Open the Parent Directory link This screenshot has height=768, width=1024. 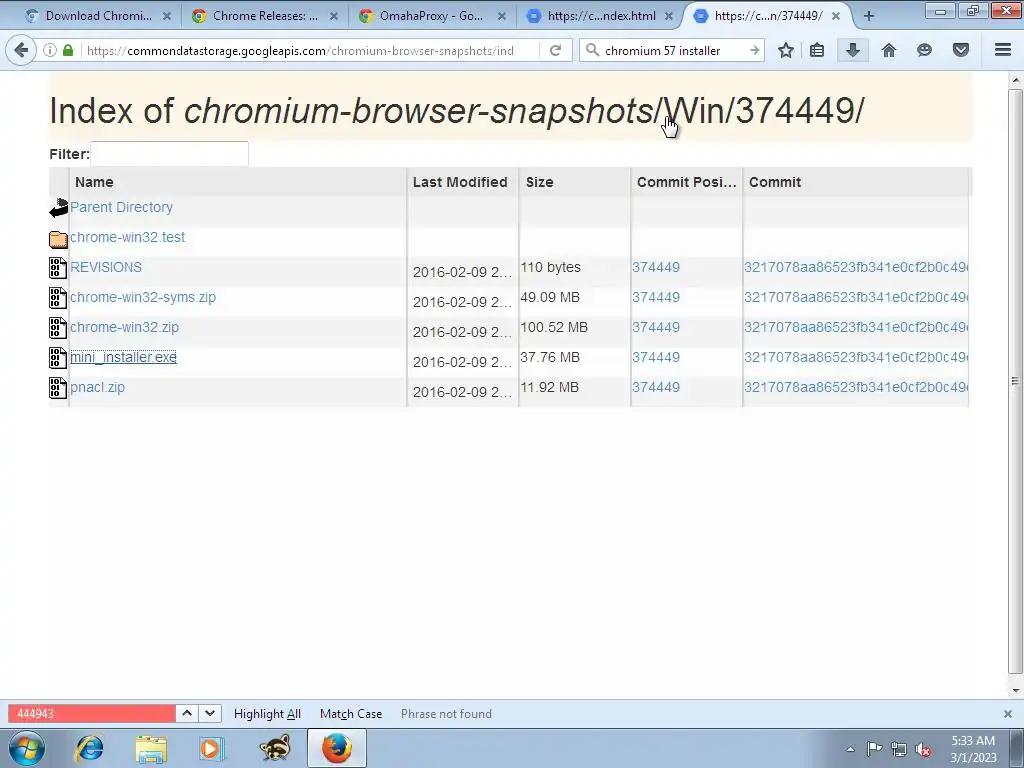(121, 207)
